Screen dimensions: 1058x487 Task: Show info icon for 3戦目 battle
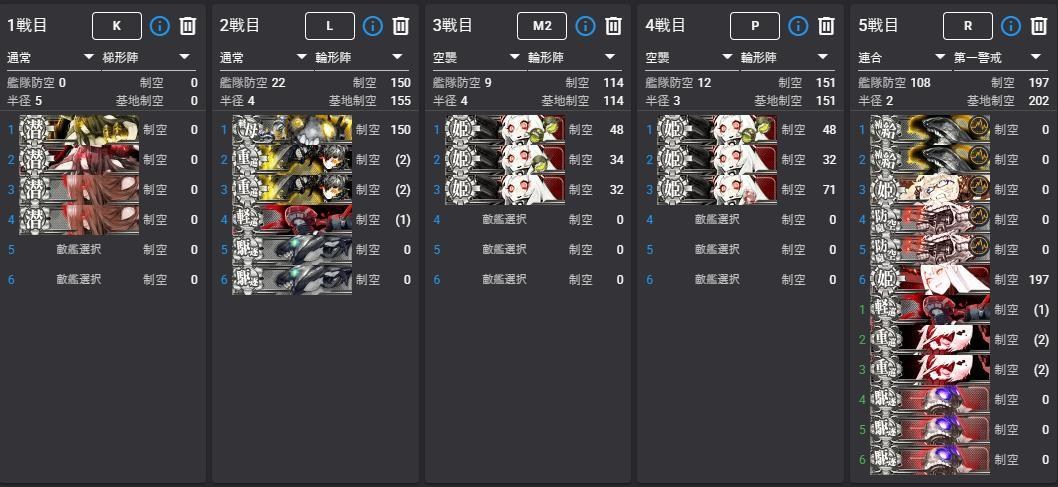point(585,26)
